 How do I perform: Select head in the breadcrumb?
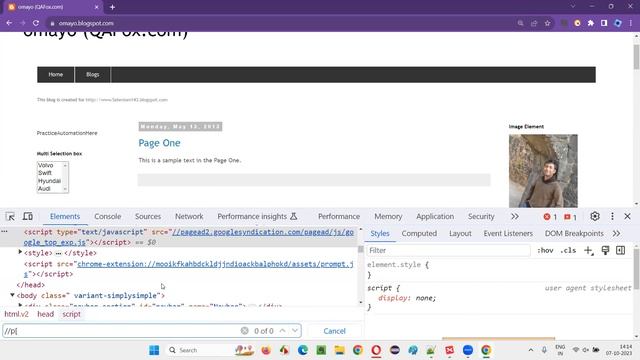click(x=45, y=314)
